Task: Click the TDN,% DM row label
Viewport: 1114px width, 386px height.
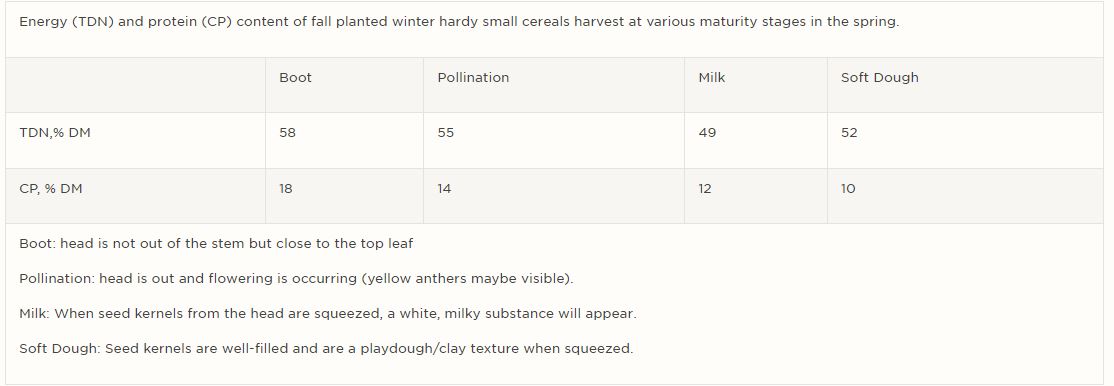Action: (55, 133)
